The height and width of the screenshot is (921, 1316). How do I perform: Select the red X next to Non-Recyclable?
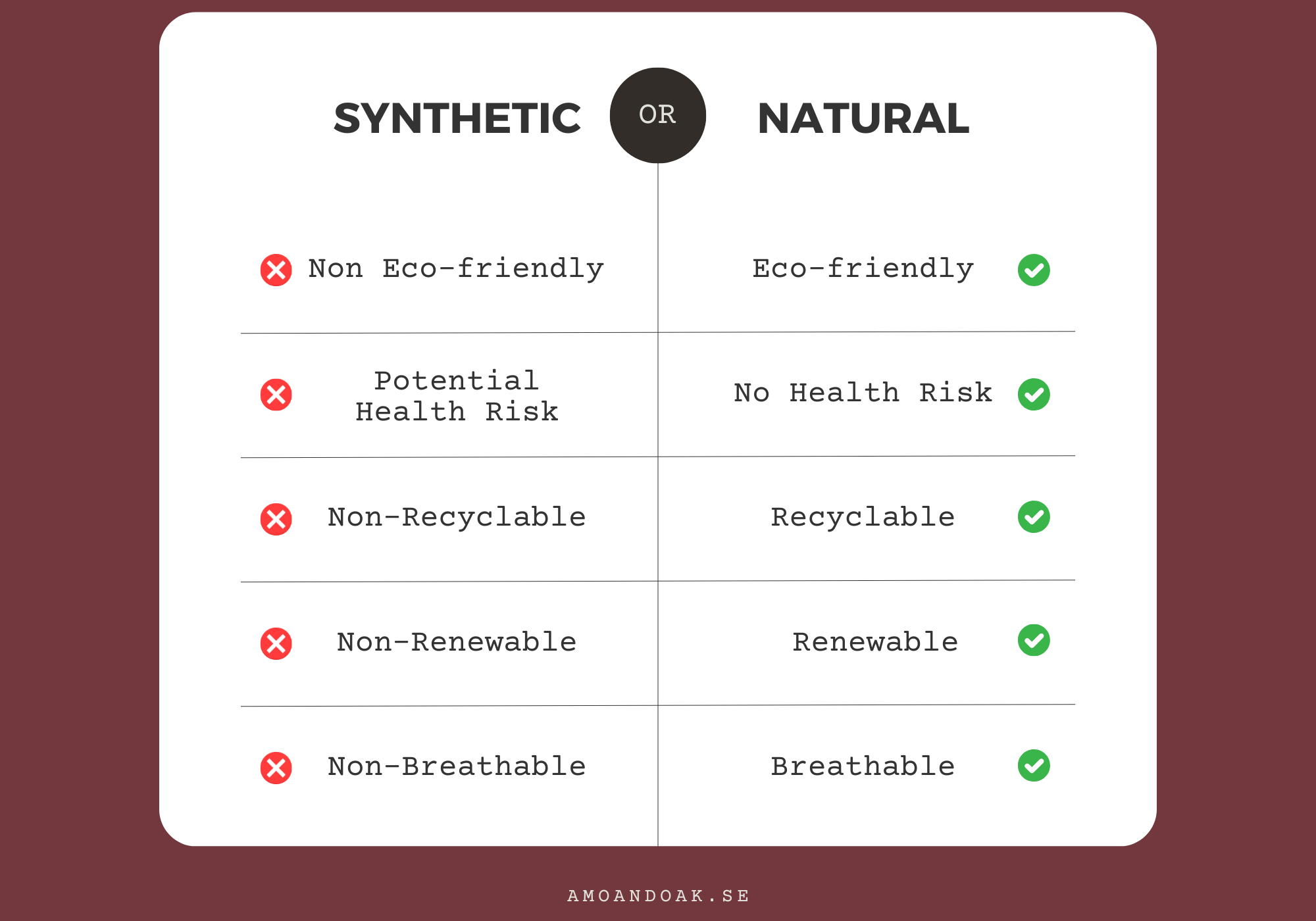click(276, 519)
